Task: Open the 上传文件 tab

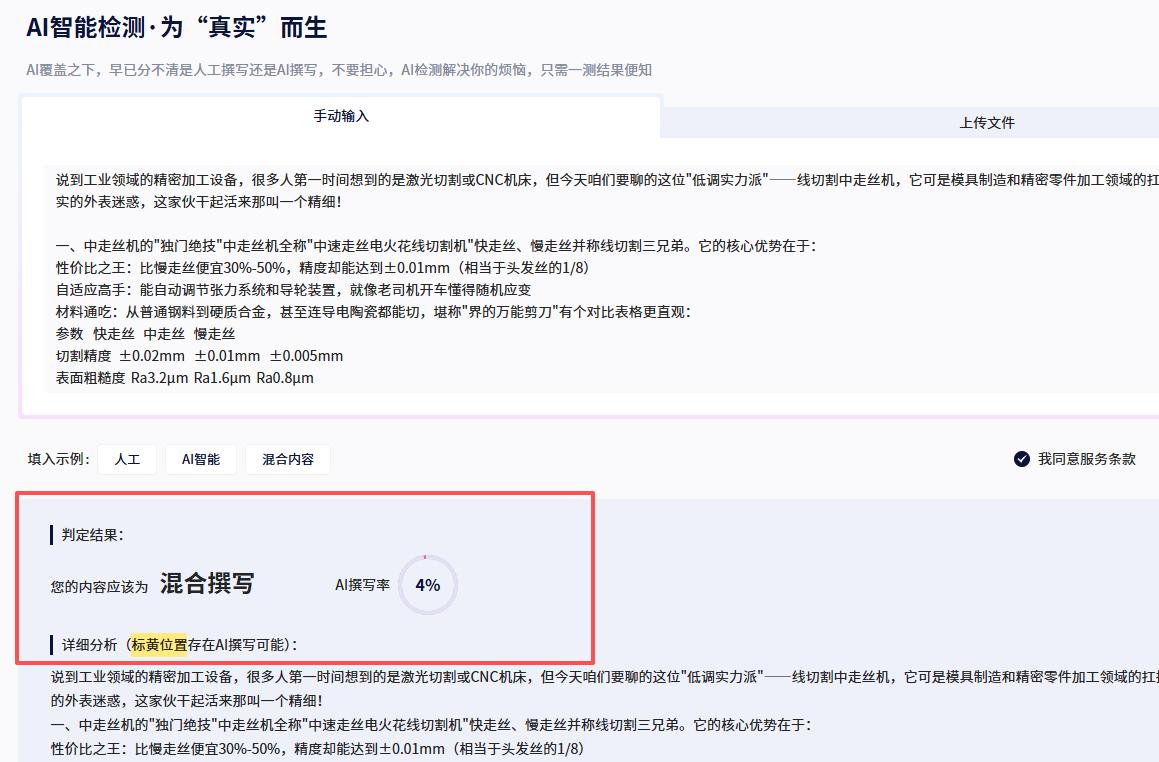Action: coord(986,123)
